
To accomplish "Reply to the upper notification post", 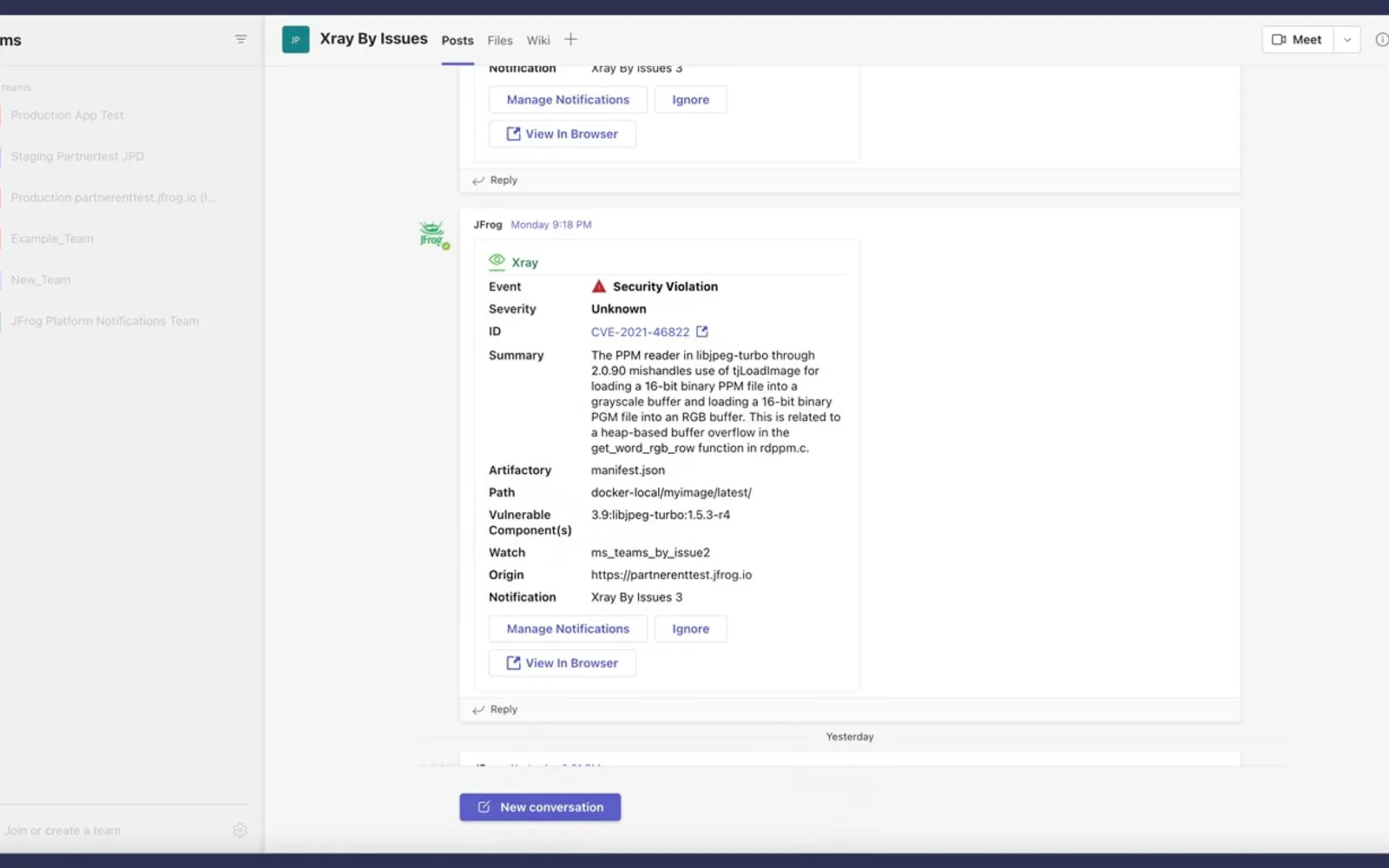I will pyautogui.click(x=495, y=181).
